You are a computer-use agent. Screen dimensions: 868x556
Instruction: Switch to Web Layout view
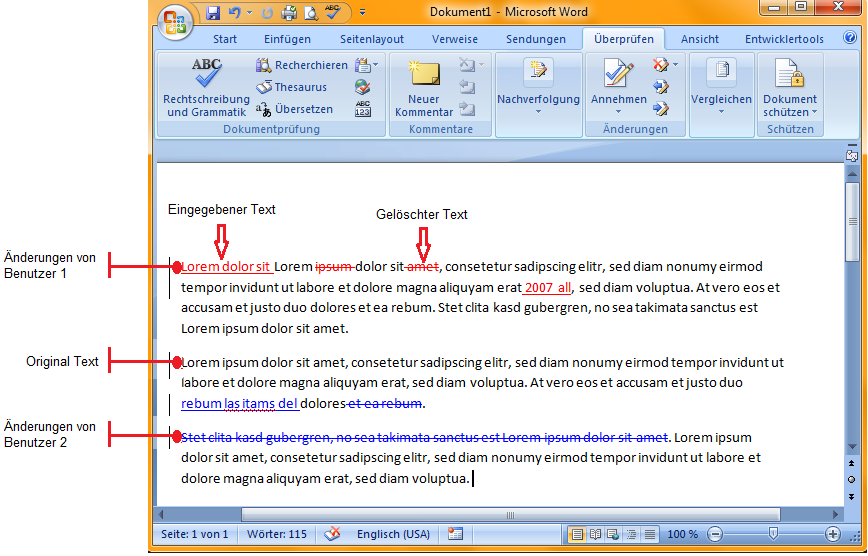coord(613,534)
